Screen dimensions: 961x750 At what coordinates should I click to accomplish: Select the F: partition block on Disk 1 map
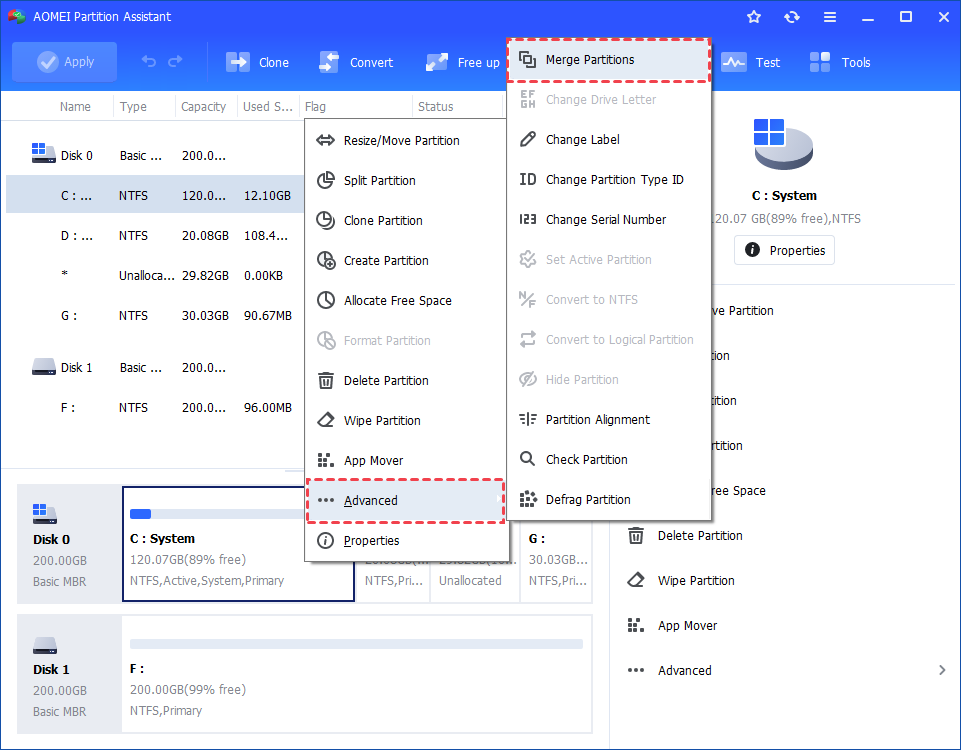point(356,673)
